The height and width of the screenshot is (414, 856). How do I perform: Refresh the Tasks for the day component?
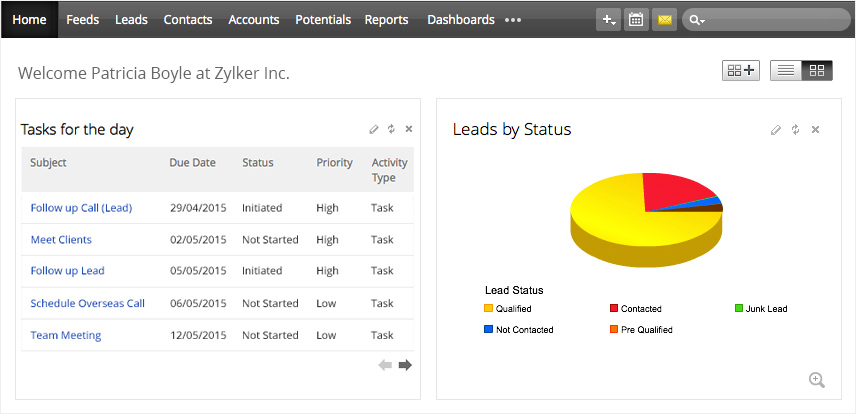click(x=391, y=129)
